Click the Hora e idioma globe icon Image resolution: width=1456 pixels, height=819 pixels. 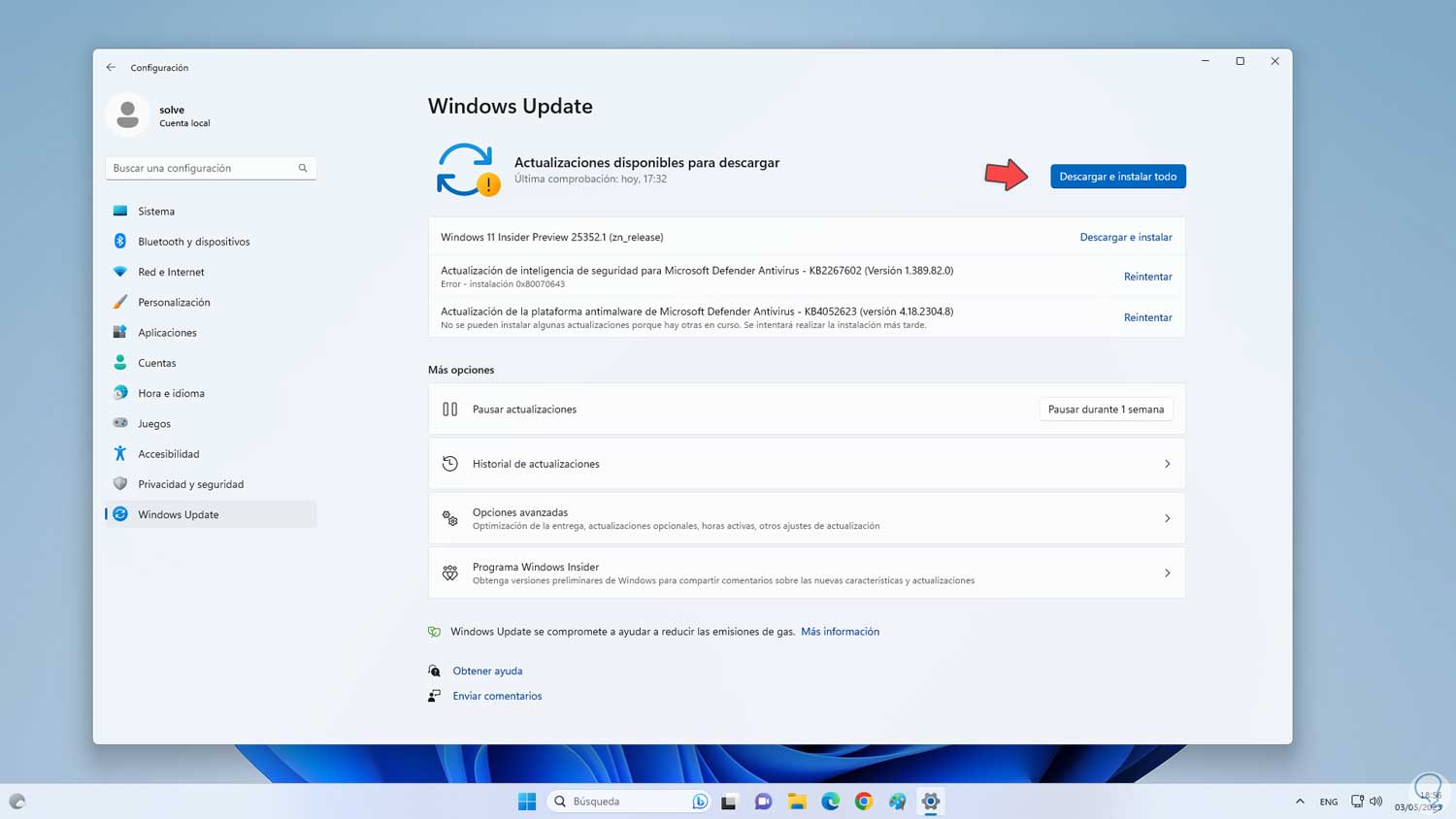(x=120, y=393)
